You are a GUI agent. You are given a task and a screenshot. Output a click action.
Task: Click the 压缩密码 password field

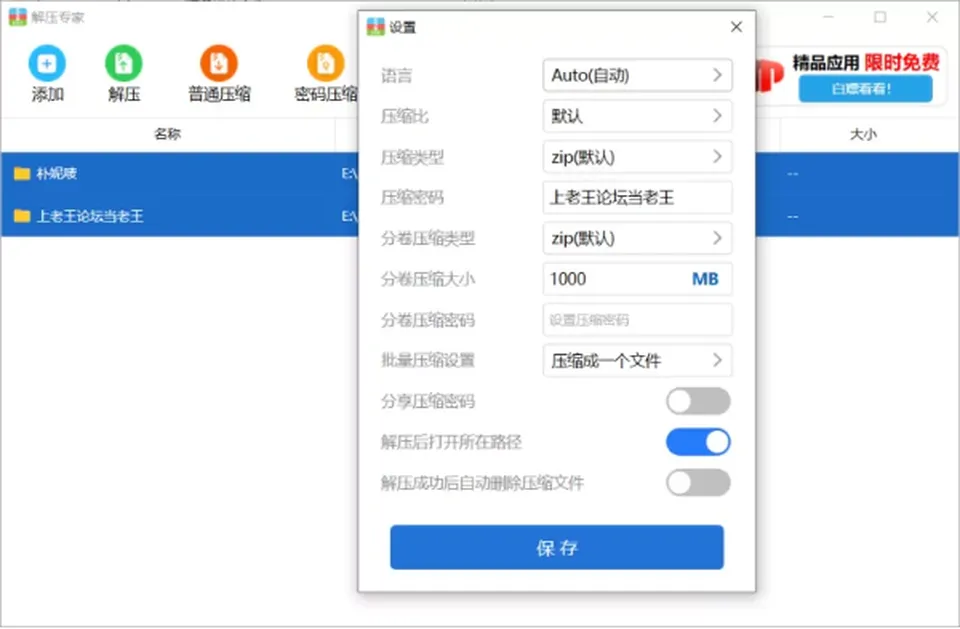click(637, 197)
